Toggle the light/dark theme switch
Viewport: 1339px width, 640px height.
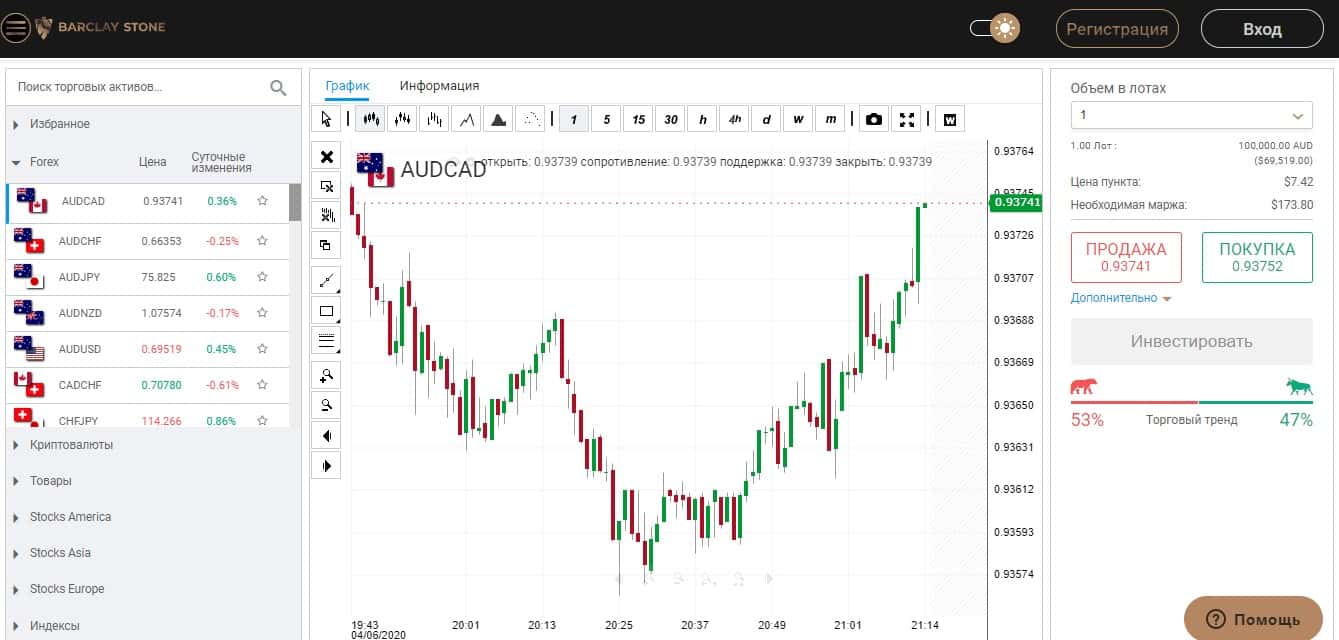pos(995,28)
